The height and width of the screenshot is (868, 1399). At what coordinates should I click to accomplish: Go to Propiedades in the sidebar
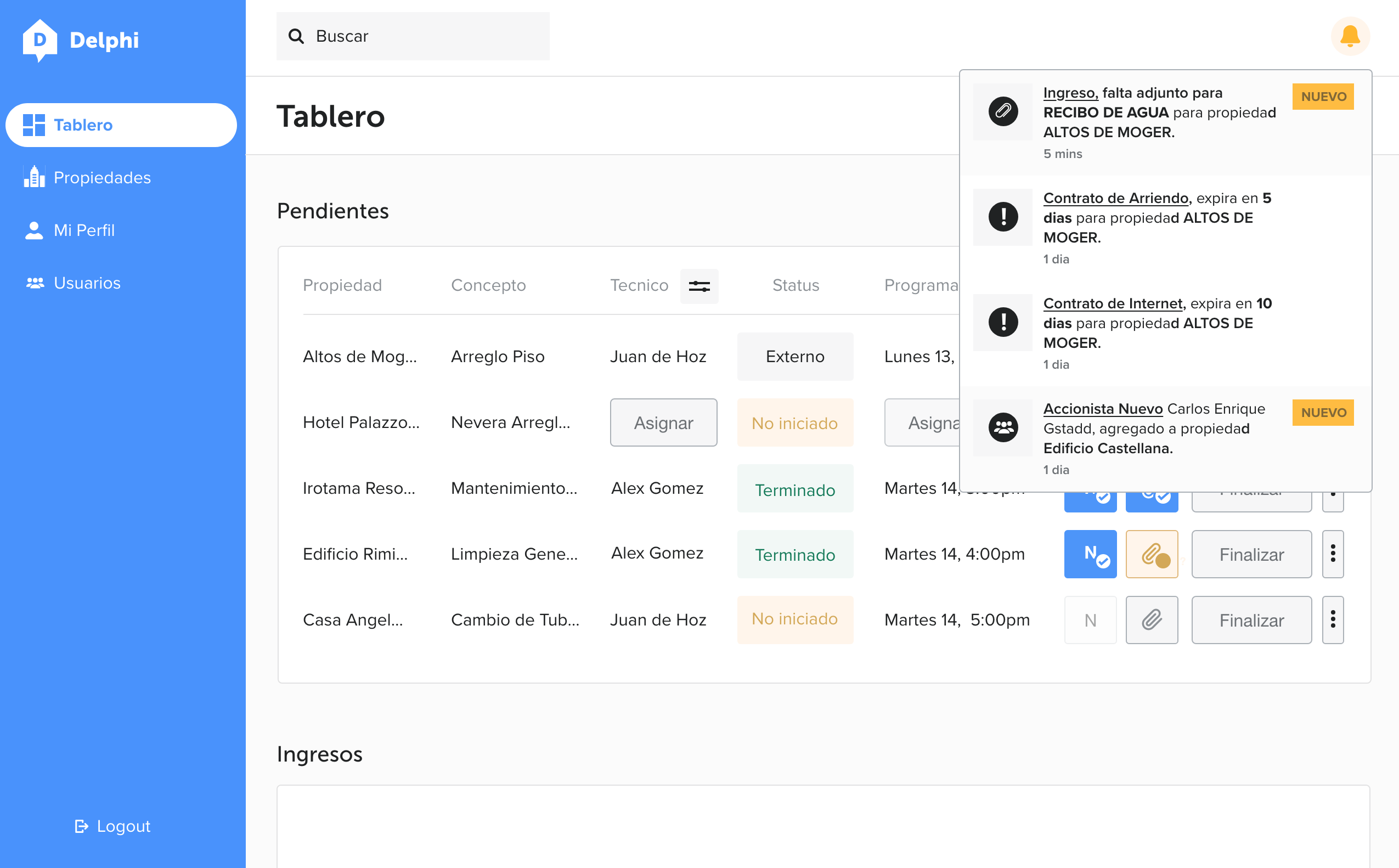point(101,177)
